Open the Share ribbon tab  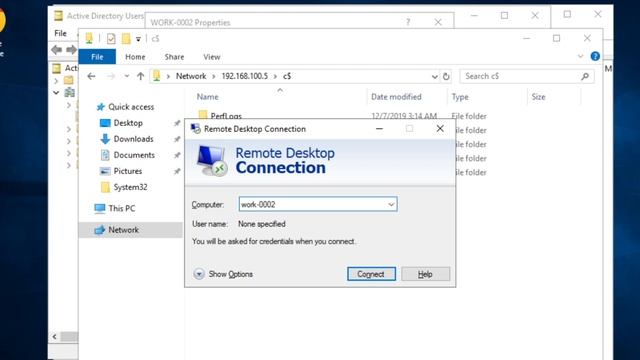tap(174, 57)
